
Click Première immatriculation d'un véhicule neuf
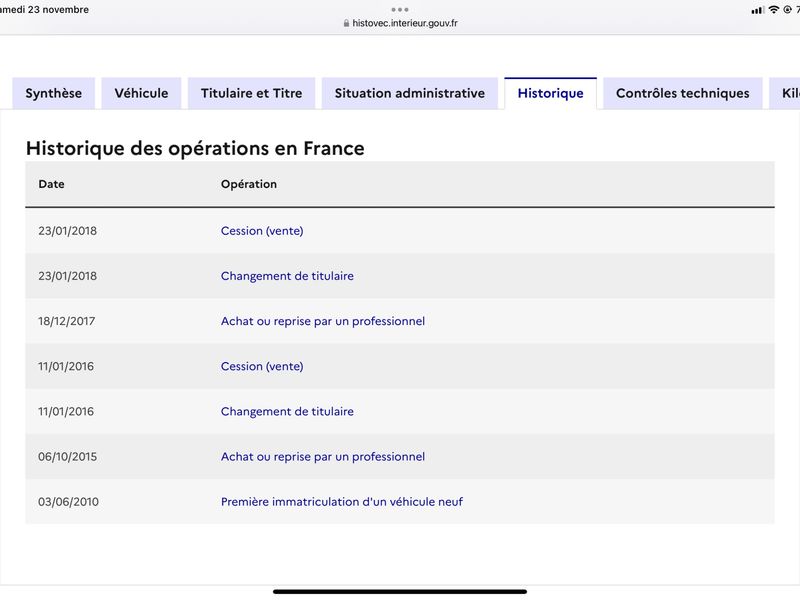click(x=342, y=502)
